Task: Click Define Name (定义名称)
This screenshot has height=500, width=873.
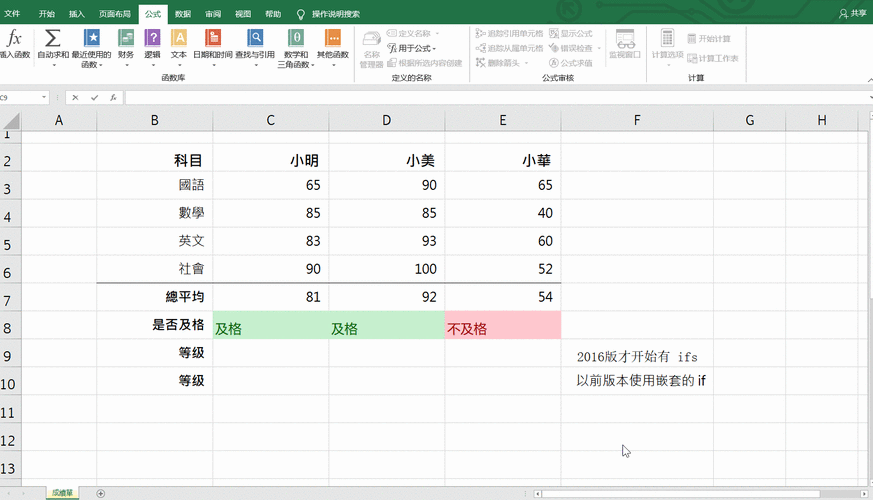Action: 409,33
